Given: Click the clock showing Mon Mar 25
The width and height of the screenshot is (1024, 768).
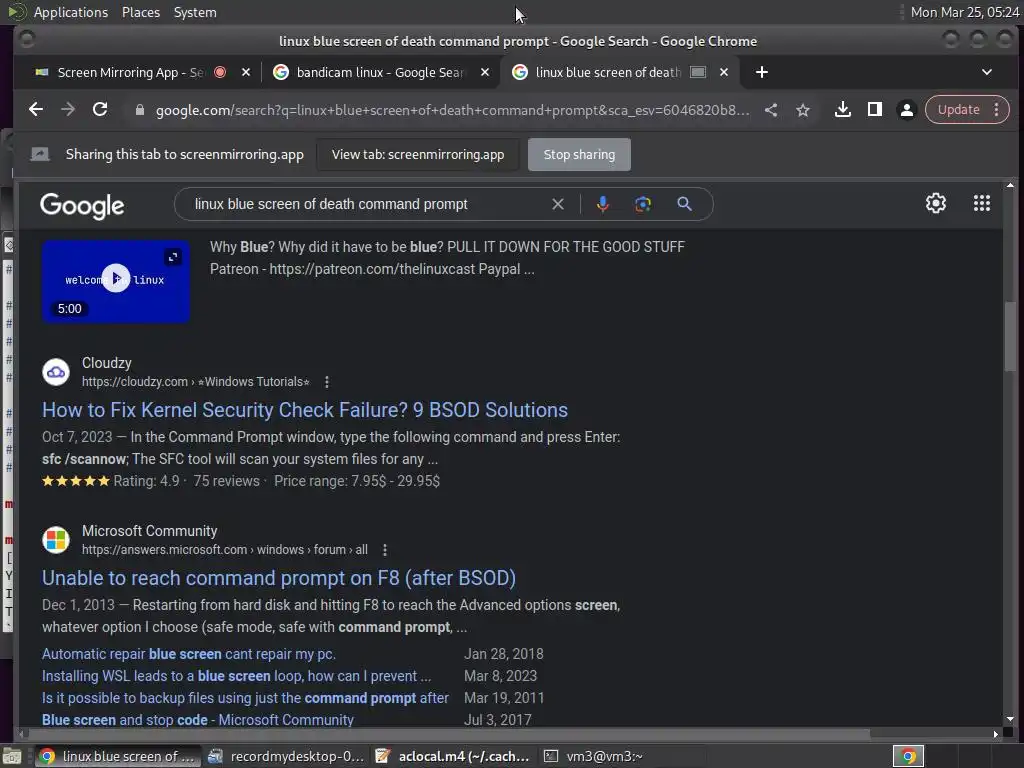Looking at the screenshot, I should [965, 12].
